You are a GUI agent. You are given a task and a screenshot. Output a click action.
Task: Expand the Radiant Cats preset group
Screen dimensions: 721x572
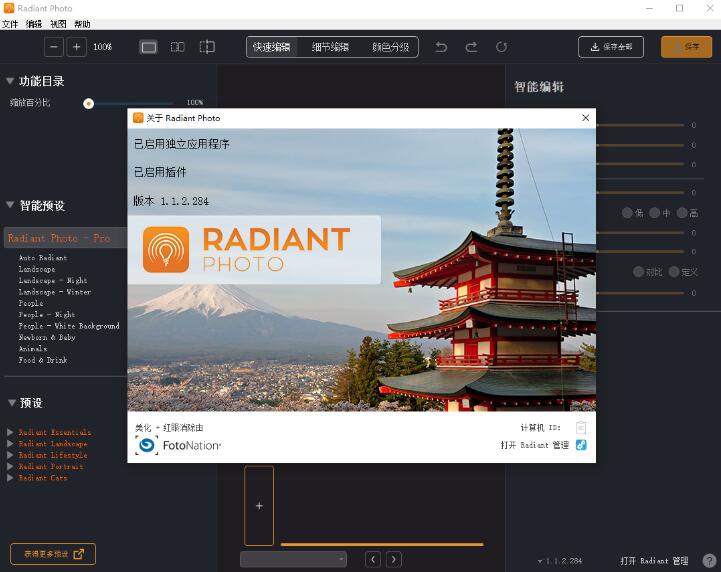click(x=10, y=478)
